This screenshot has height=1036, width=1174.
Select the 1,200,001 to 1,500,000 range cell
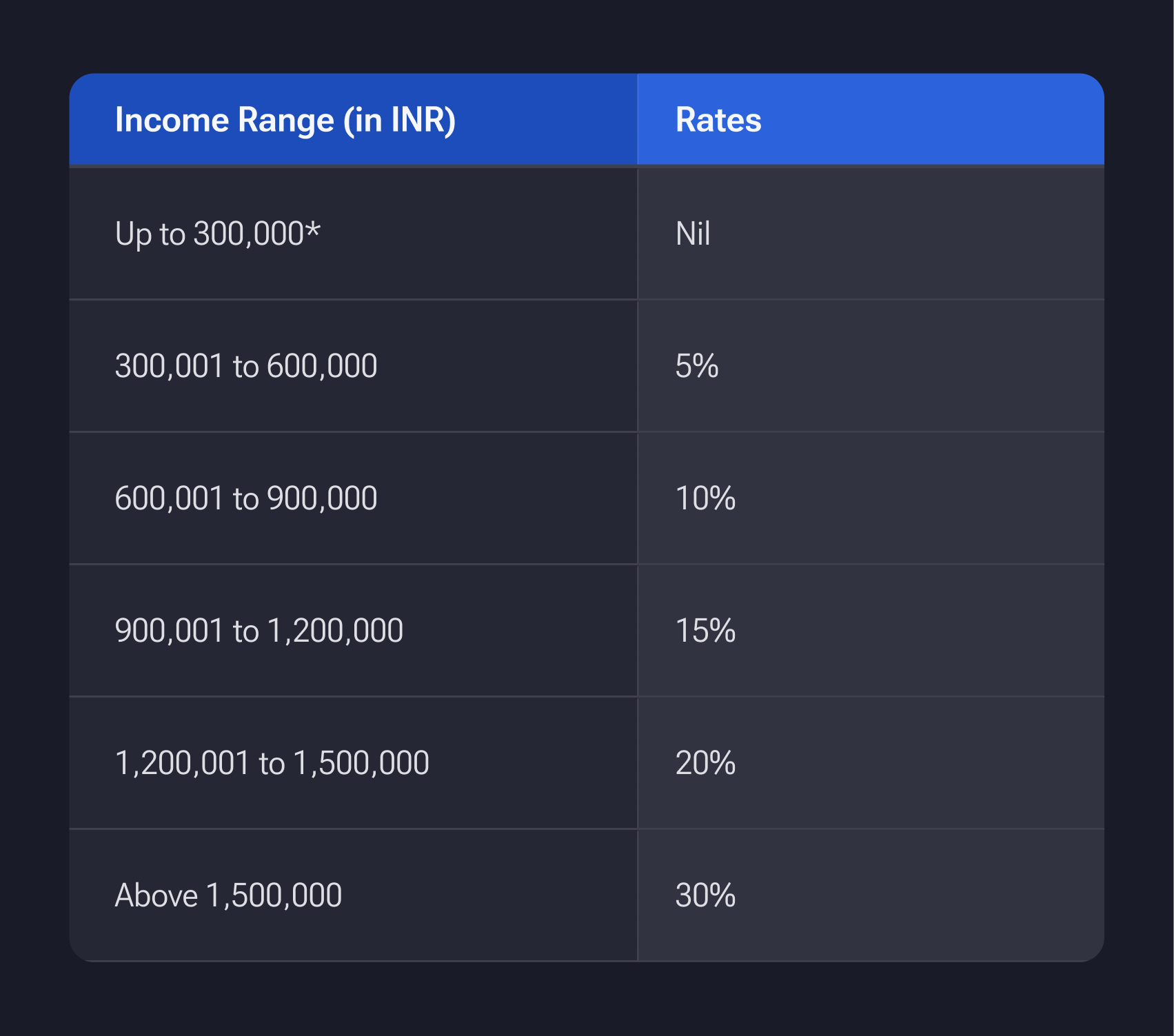[272, 763]
